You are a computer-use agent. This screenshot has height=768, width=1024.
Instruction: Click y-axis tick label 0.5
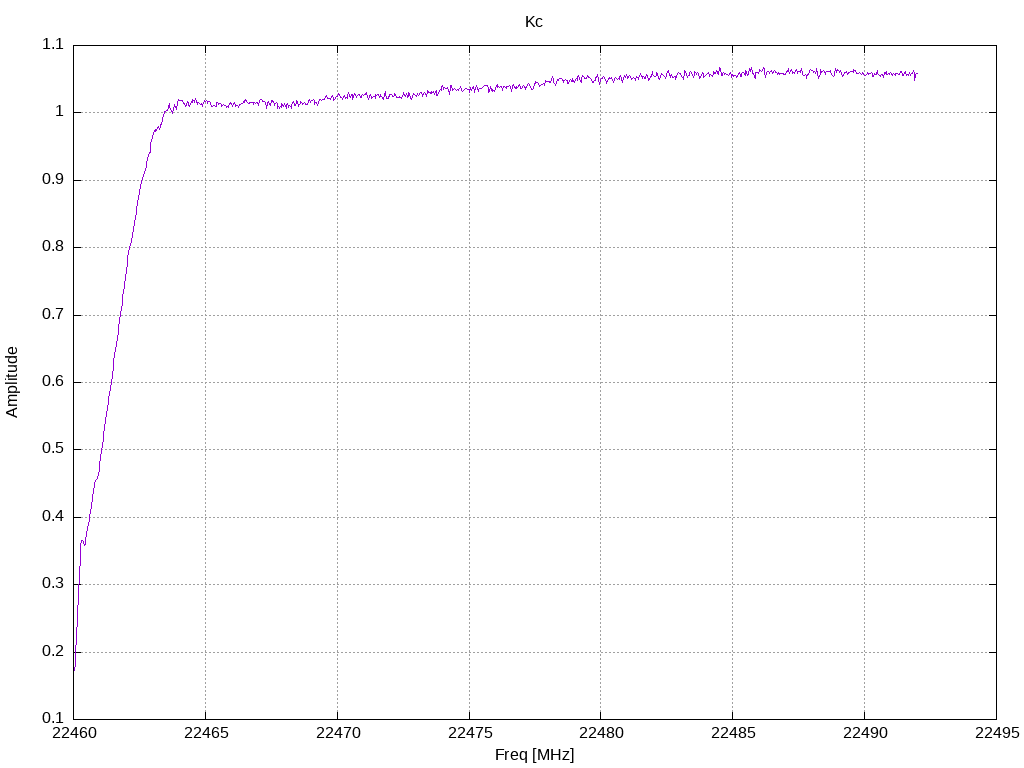point(53,449)
